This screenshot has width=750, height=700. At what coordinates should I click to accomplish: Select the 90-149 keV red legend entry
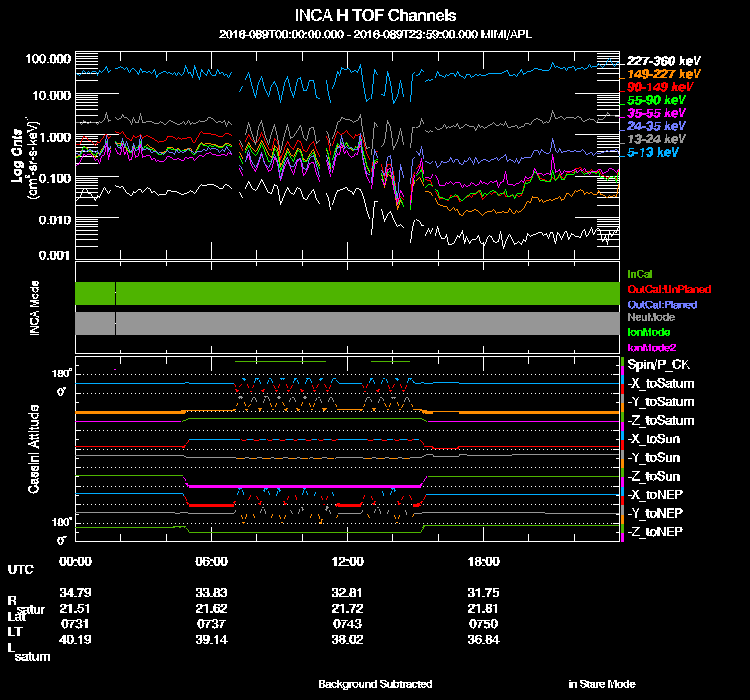coord(656,87)
